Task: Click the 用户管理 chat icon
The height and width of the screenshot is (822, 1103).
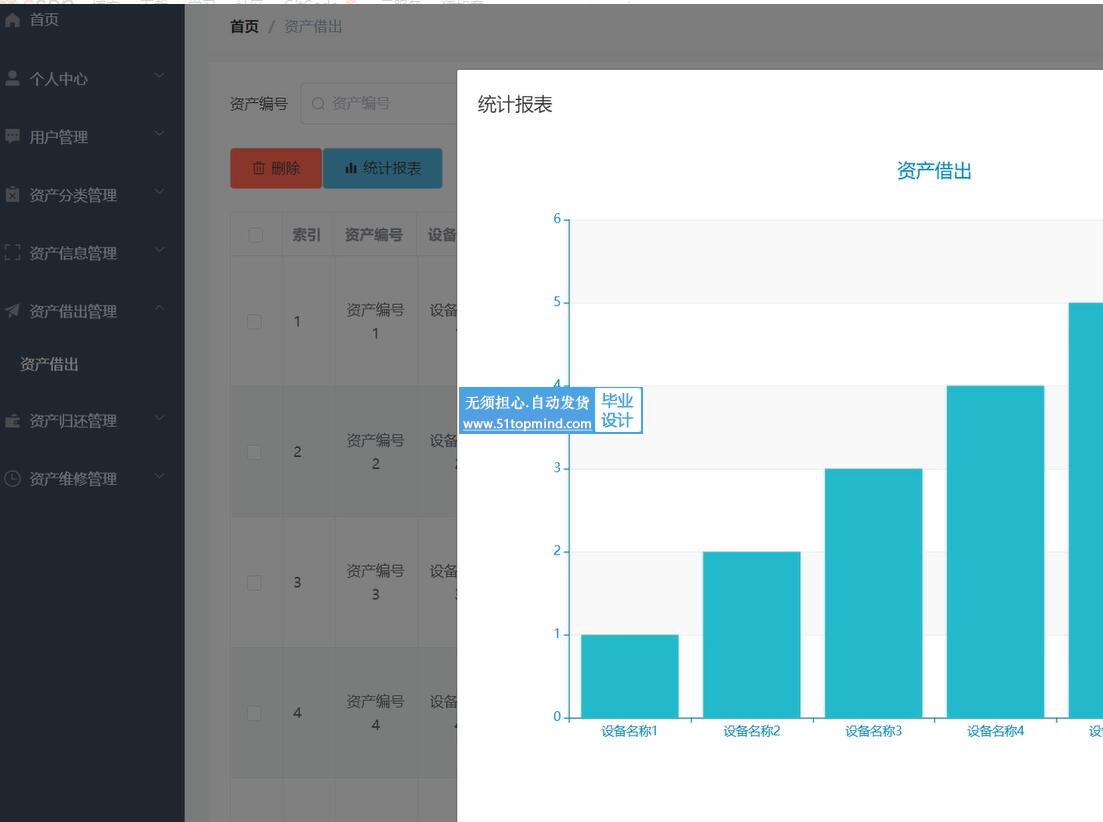Action: pyautogui.click(x=13, y=136)
